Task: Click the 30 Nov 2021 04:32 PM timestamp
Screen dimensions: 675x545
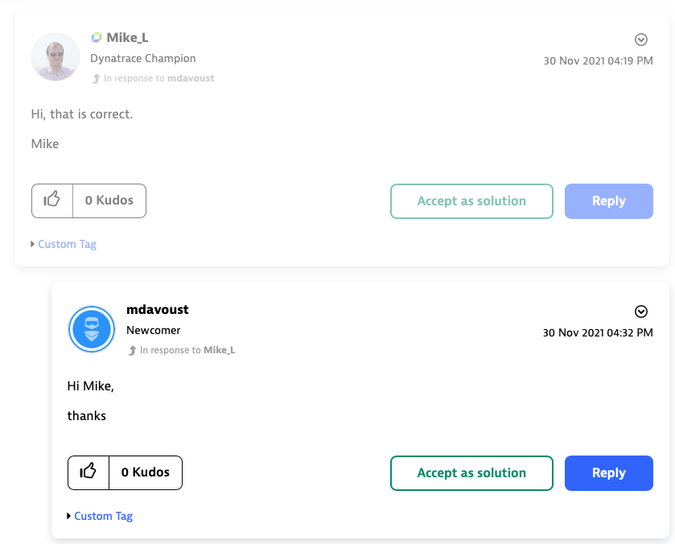Action: (597, 333)
